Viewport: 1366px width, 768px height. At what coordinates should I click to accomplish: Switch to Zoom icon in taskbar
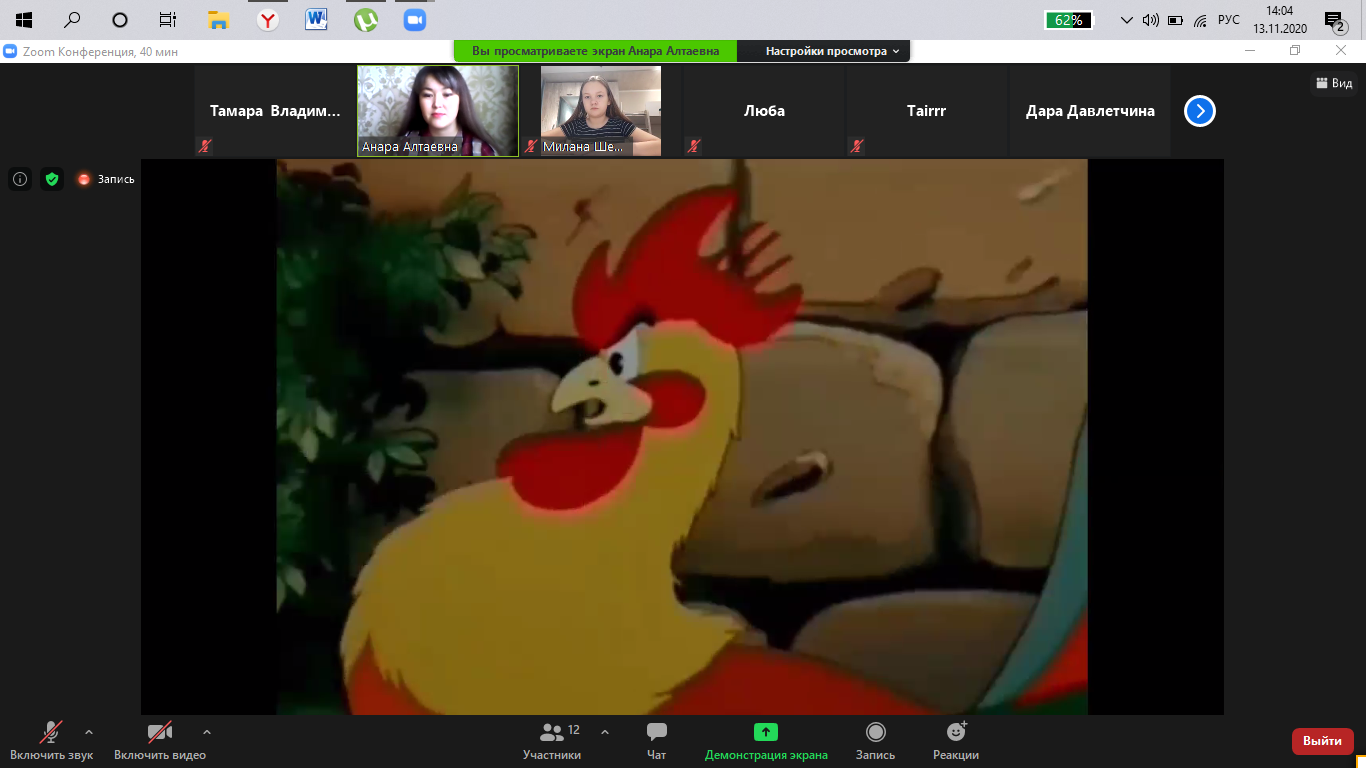[414, 20]
